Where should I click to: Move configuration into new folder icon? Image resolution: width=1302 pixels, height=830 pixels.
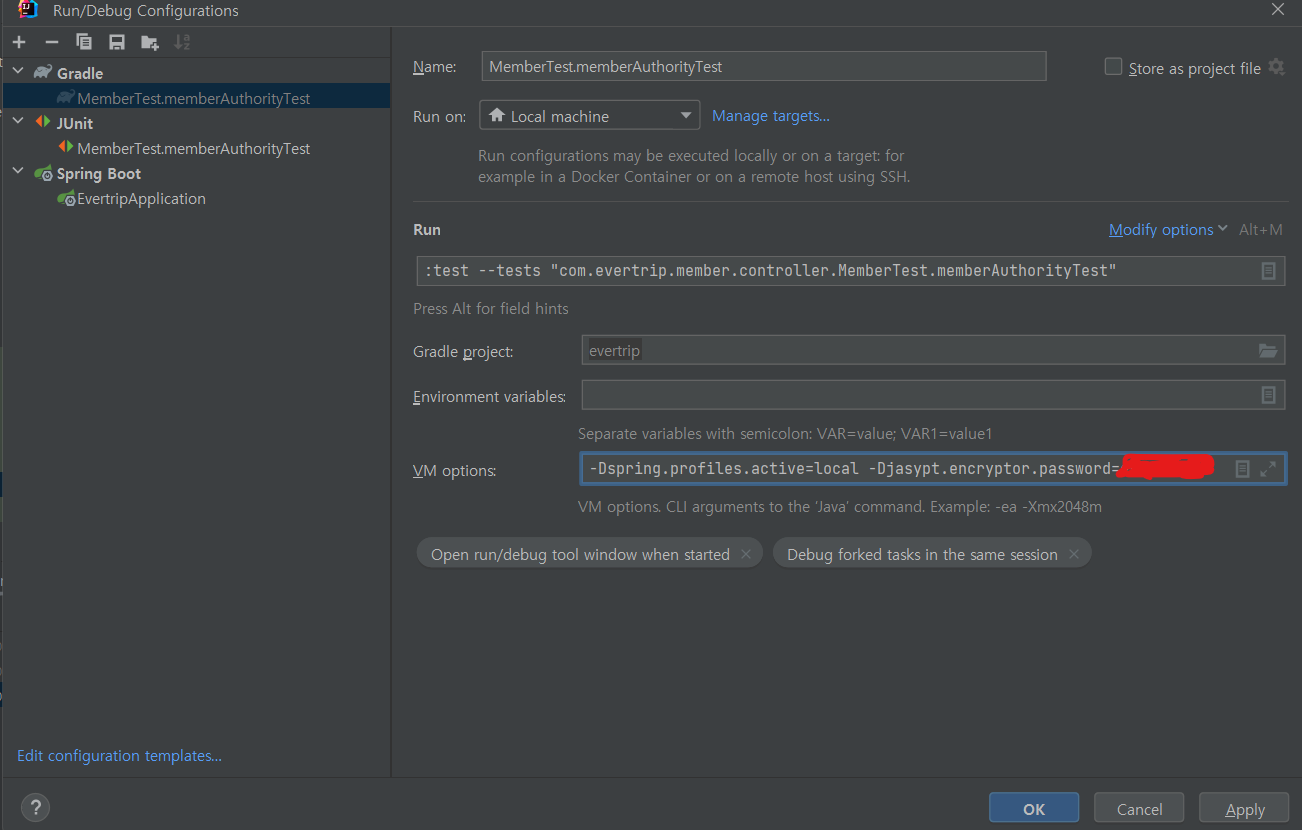click(150, 42)
